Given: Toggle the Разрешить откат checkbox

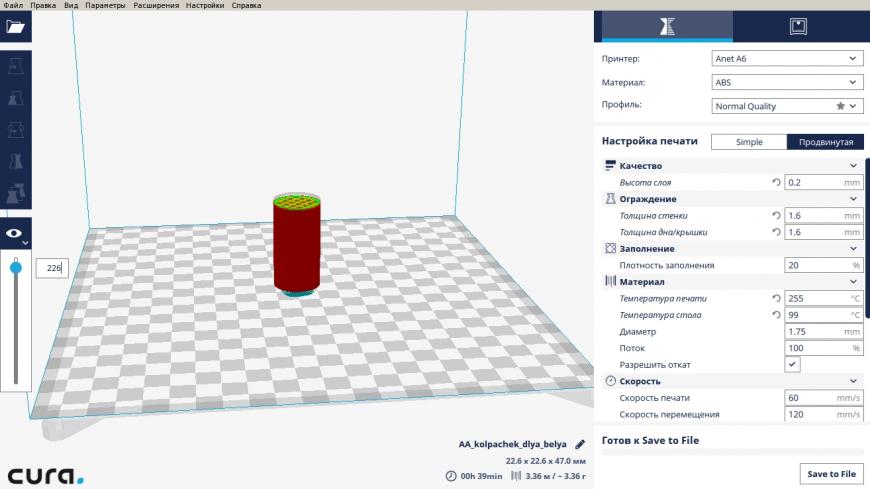Looking at the screenshot, I should (792, 365).
